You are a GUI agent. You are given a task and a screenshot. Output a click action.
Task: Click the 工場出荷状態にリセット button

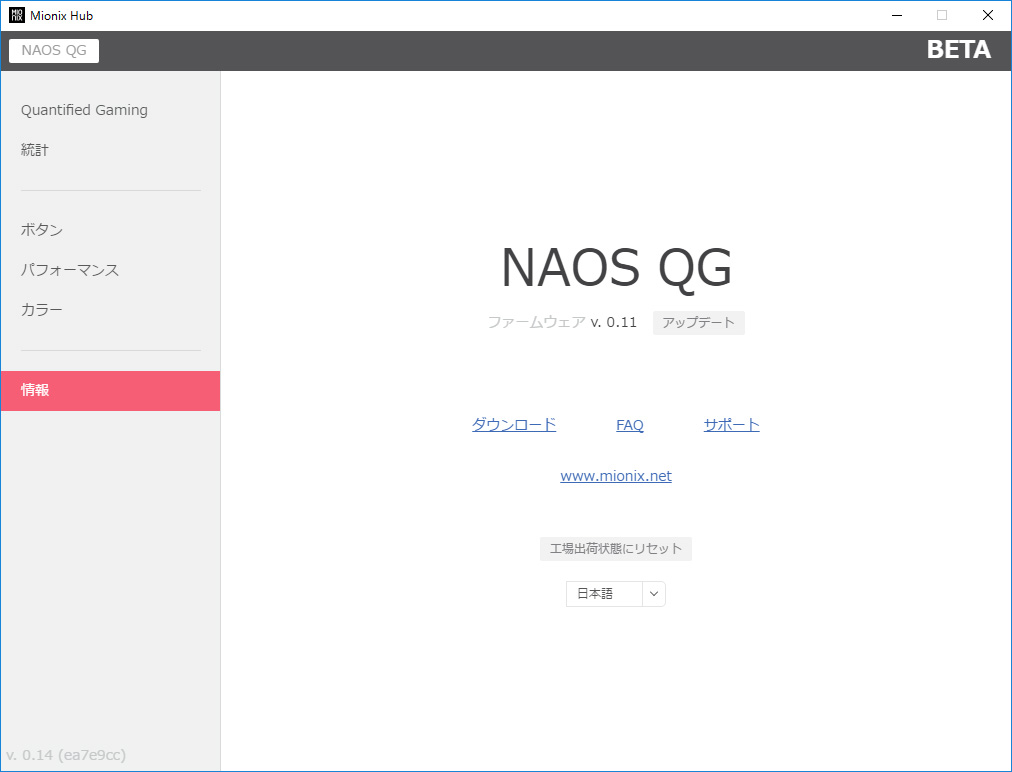pos(616,549)
